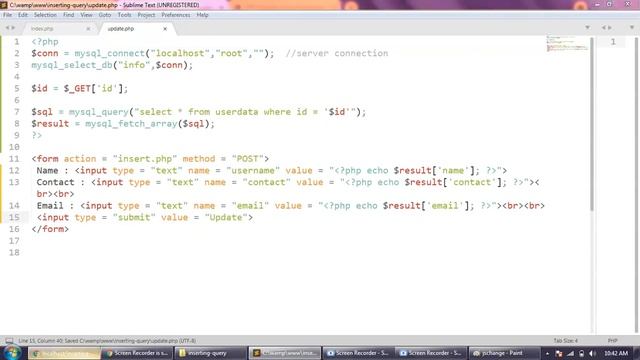Click line number 18 in the gutter
The image size is (640, 360).
point(14,253)
